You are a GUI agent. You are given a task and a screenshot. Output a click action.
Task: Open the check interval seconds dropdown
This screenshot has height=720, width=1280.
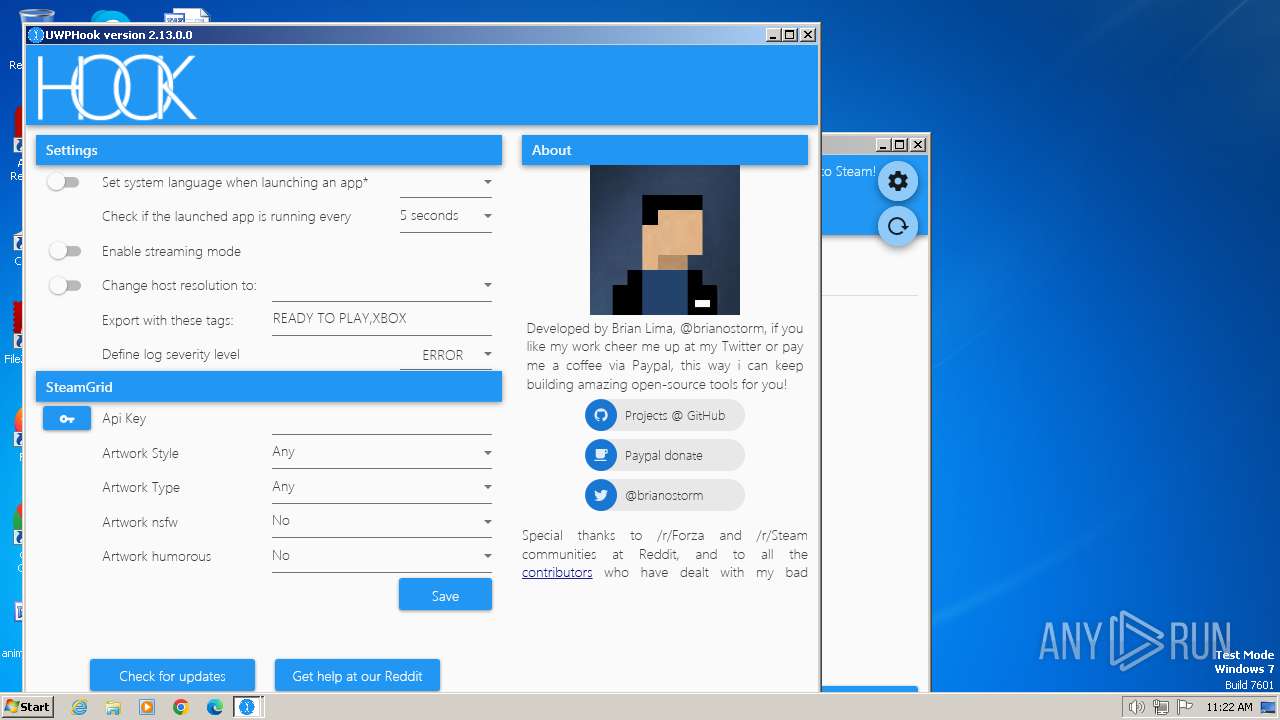tap(446, 216)
